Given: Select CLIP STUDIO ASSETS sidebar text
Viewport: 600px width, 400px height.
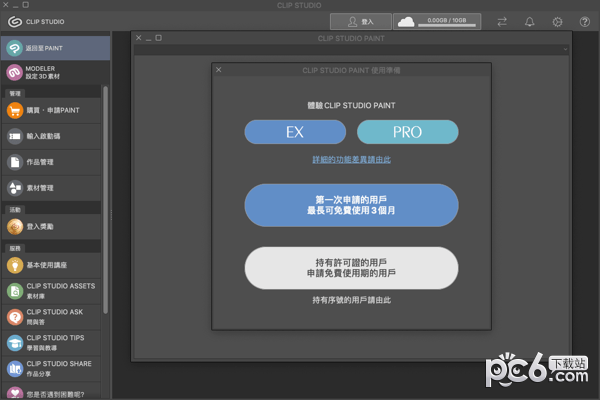Looking at the screenshot, I should coord(61,286).
